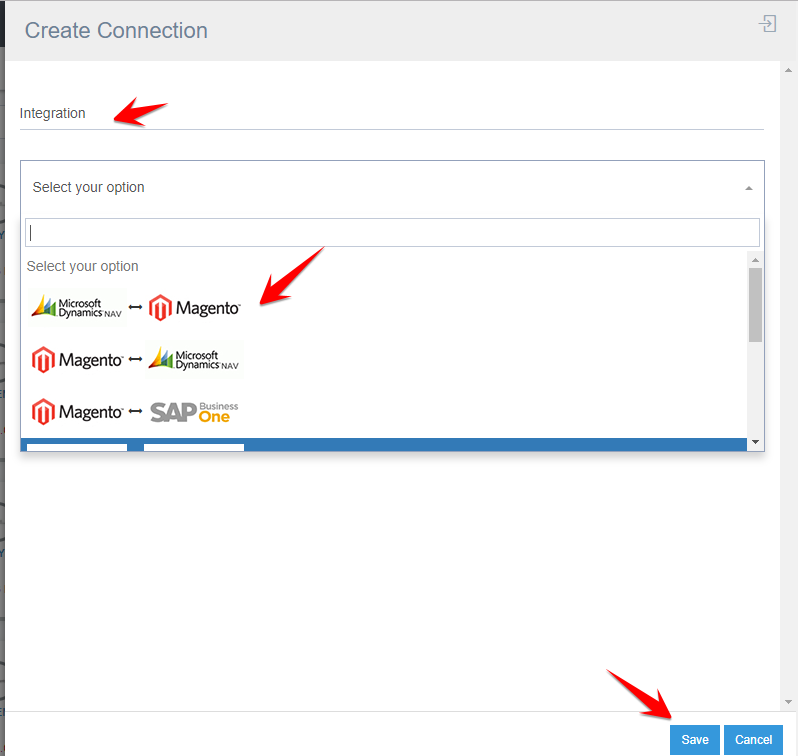Click the option list scrollbar thumb

coord(755,305)
